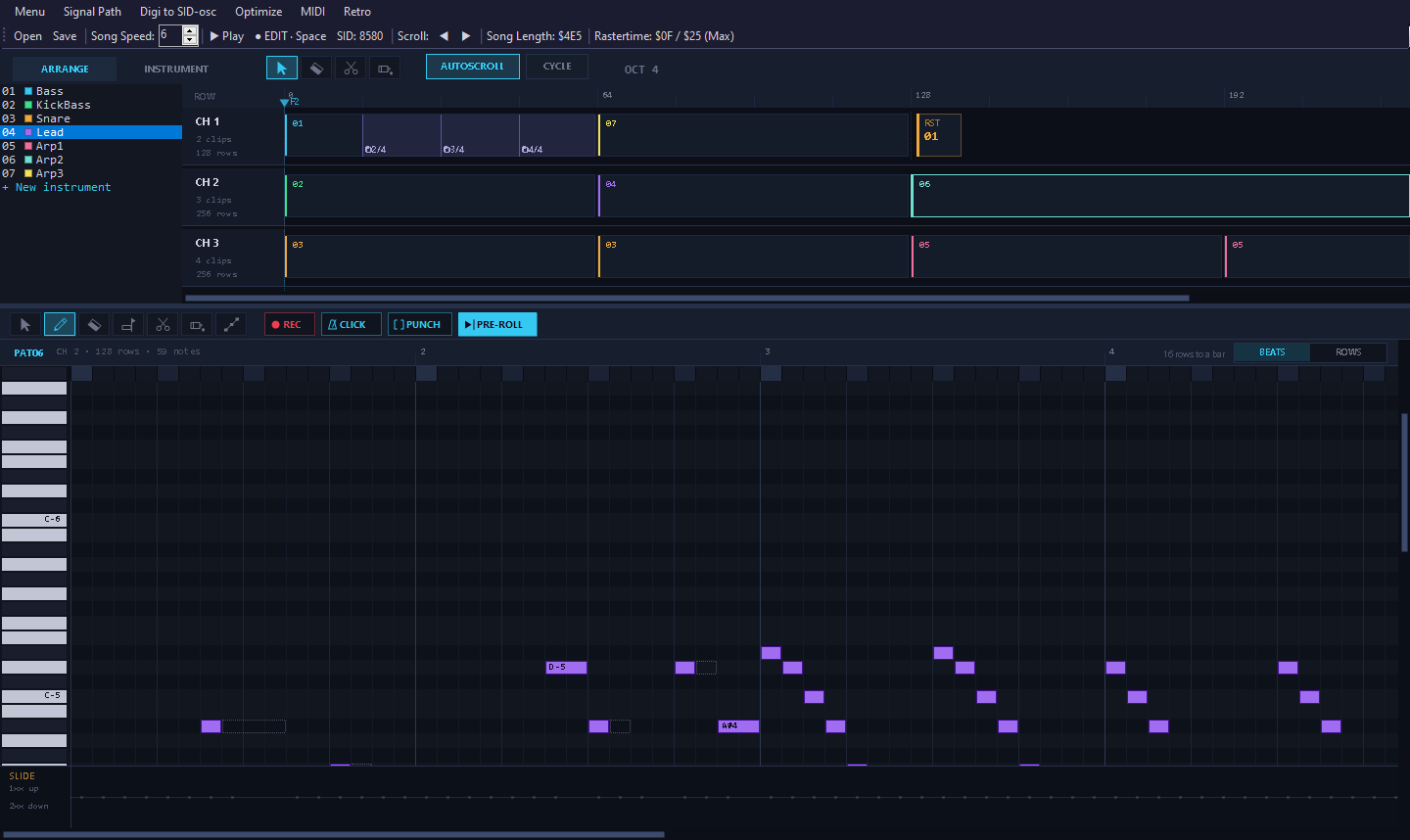Switch to the INSTRUMENT tab

(x=176, y=69)
